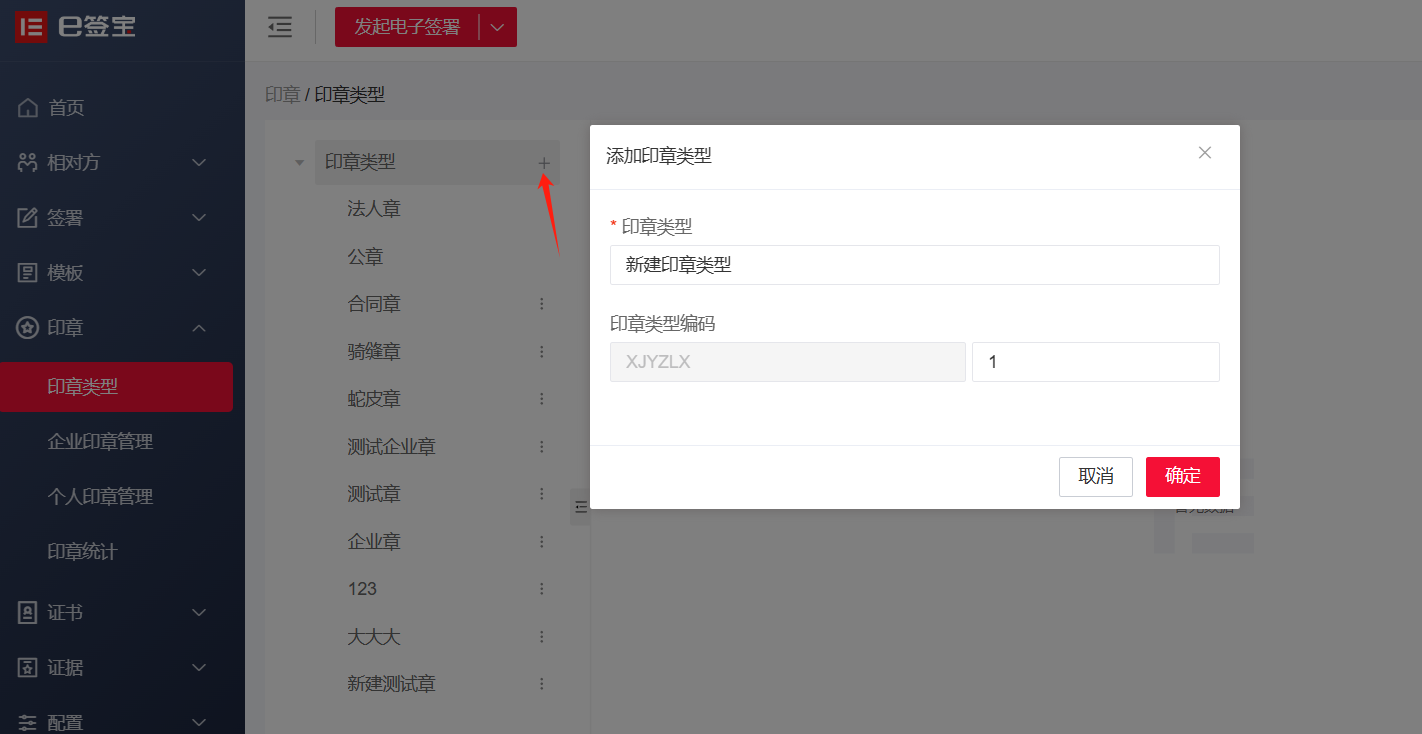Close the 添加印章类型 dialog with the X

tap(1205, 153)
